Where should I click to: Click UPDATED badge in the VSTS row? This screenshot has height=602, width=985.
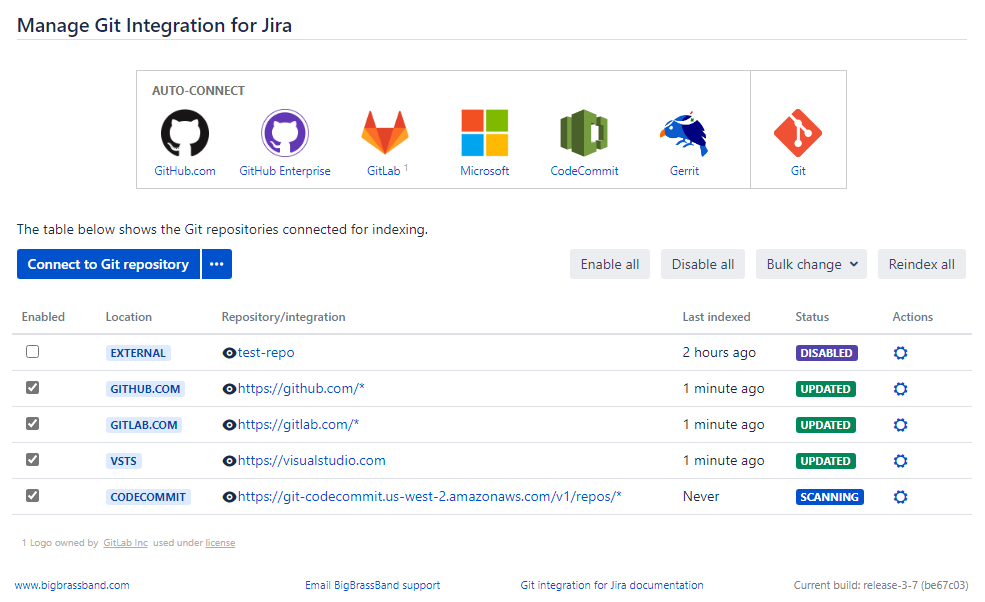[x=825, y=461]
